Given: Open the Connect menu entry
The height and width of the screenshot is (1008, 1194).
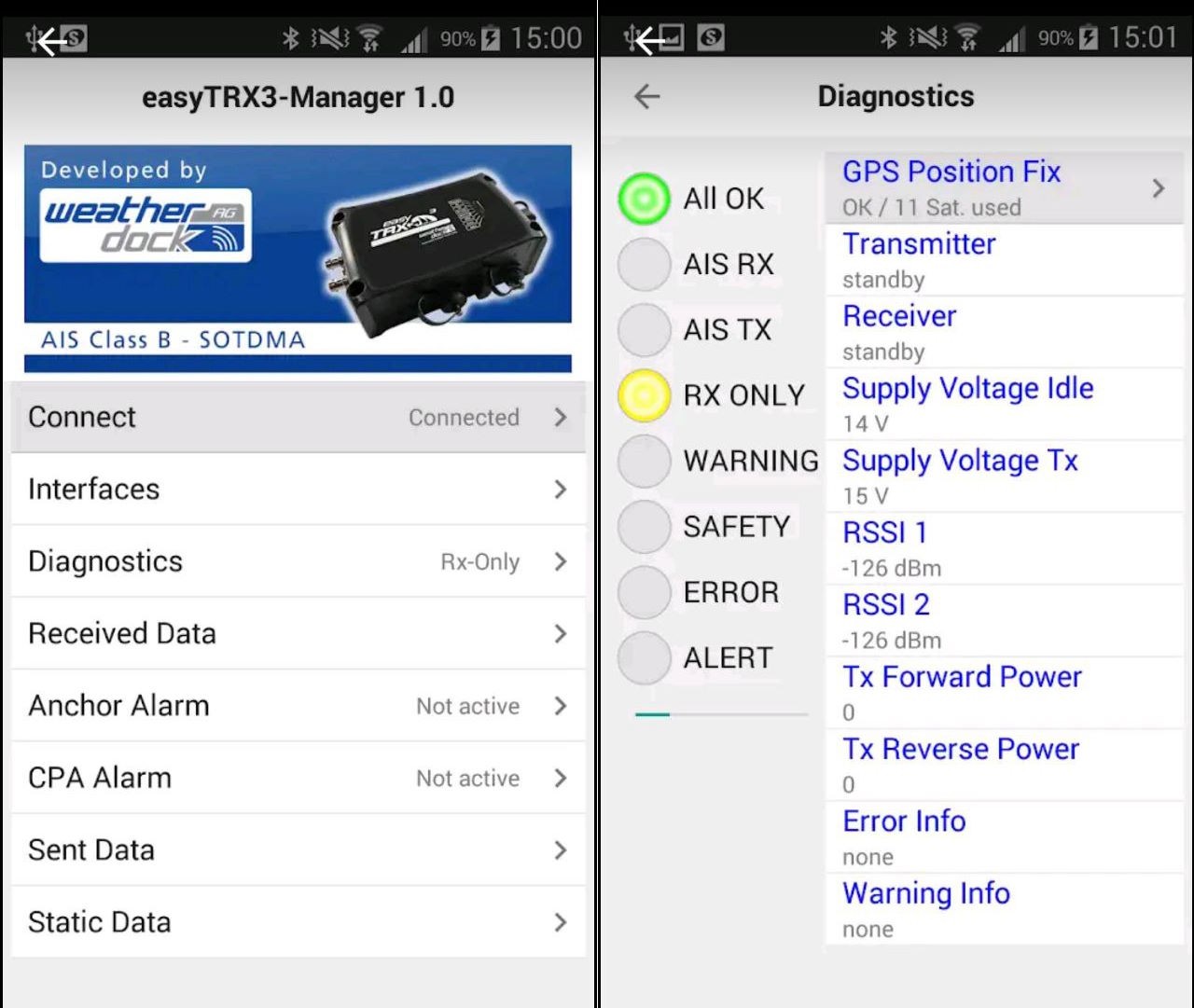Looking at the screenshot, I should click(298, 417).
